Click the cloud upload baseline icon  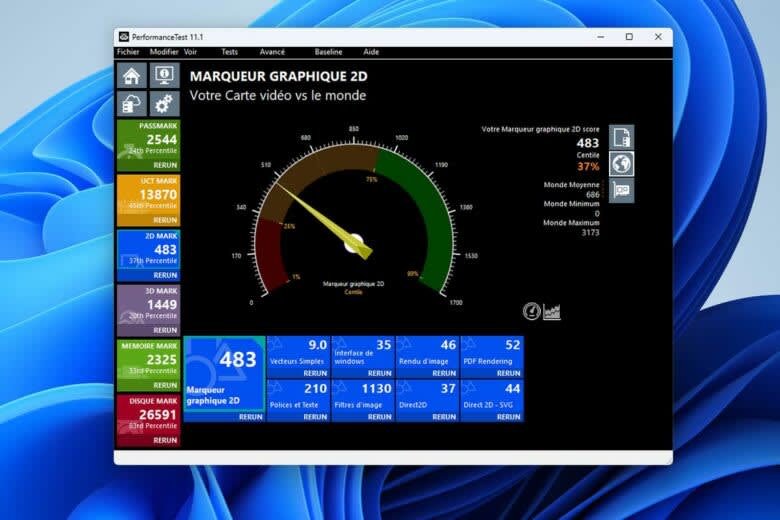point(132,103)
